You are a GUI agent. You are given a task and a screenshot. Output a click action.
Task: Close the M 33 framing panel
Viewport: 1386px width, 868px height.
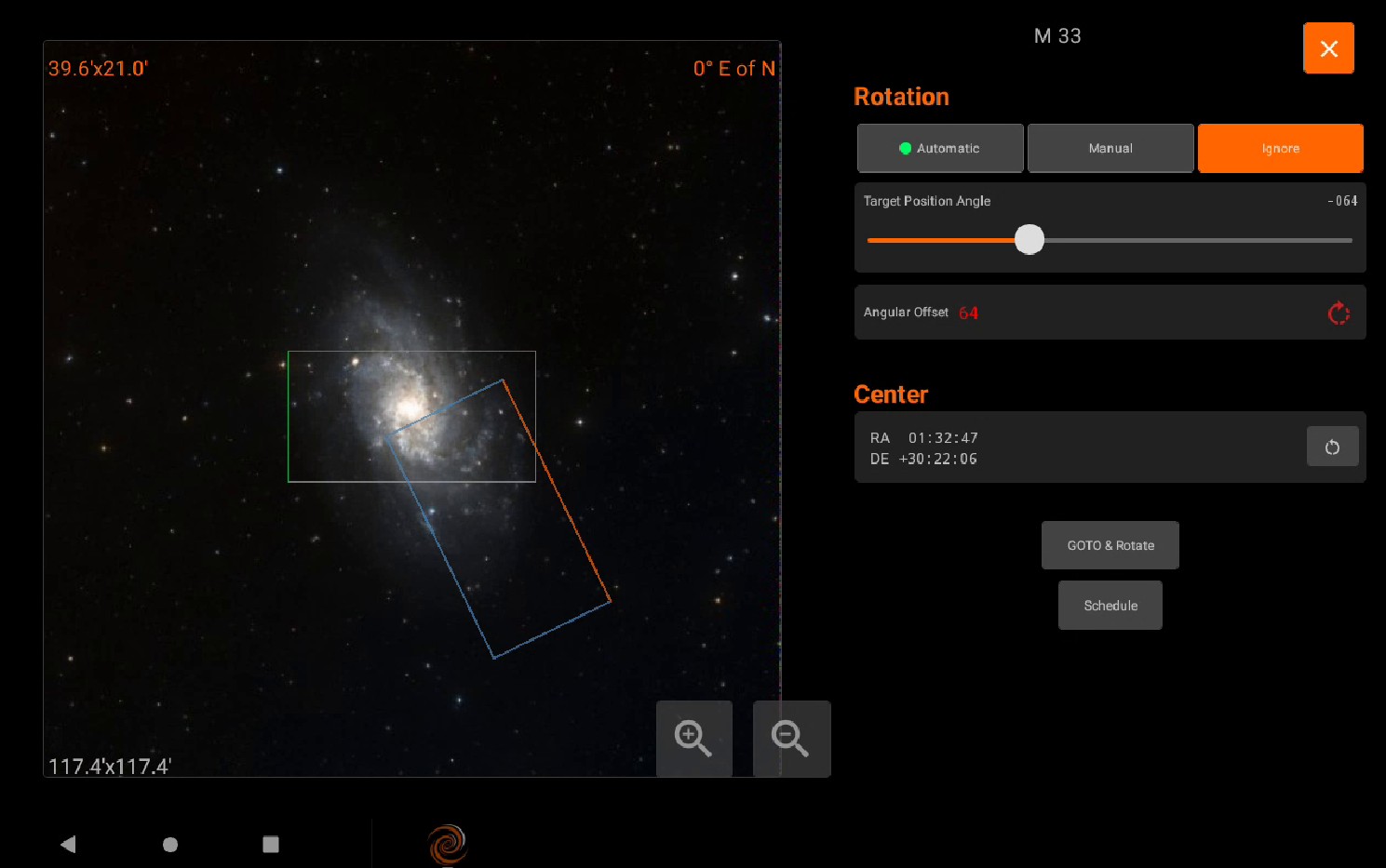[x=1328, y=48]
